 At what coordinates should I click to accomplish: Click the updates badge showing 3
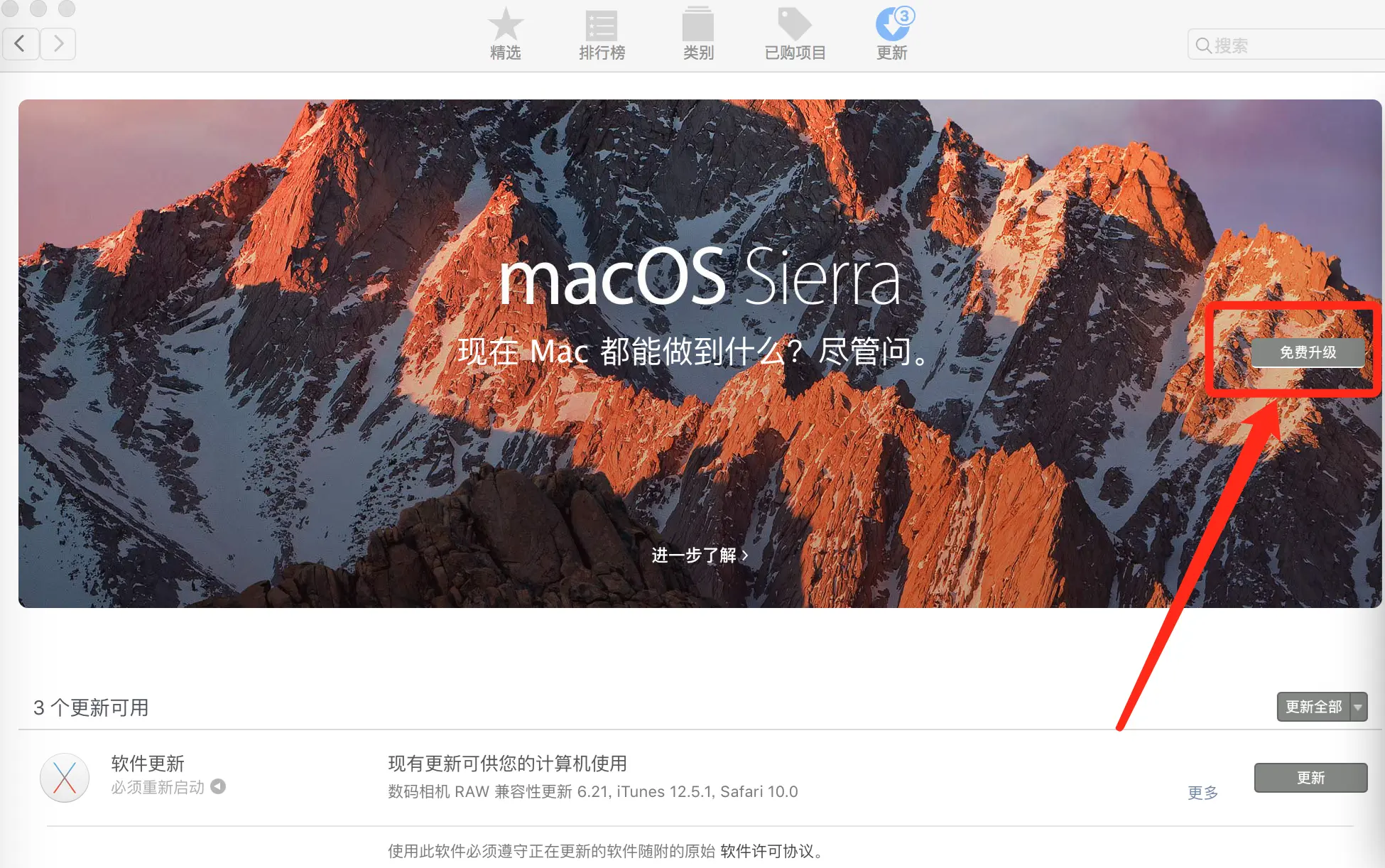pyautogui.click(x=903, y=16)
